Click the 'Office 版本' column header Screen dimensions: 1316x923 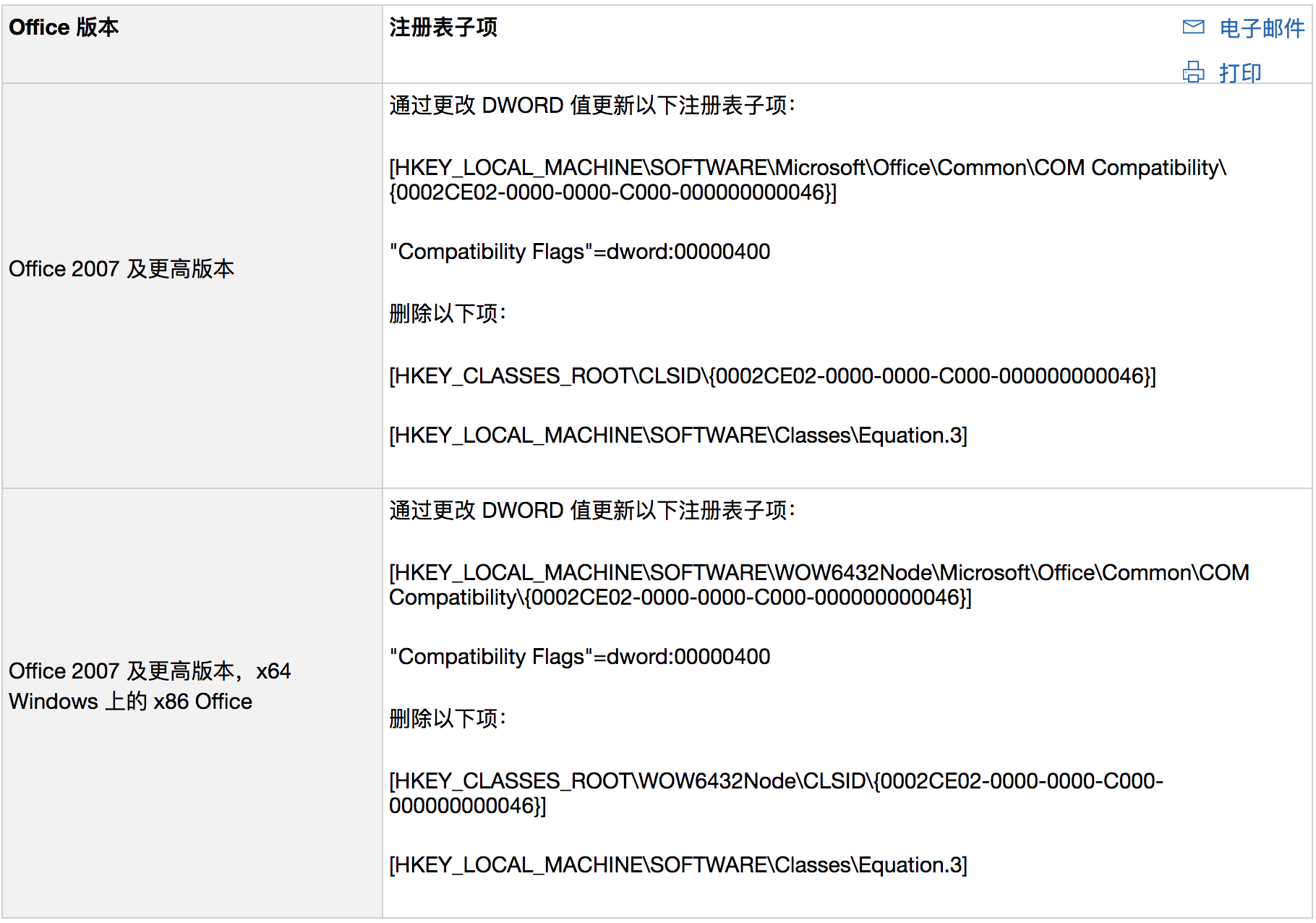(64, 27)
